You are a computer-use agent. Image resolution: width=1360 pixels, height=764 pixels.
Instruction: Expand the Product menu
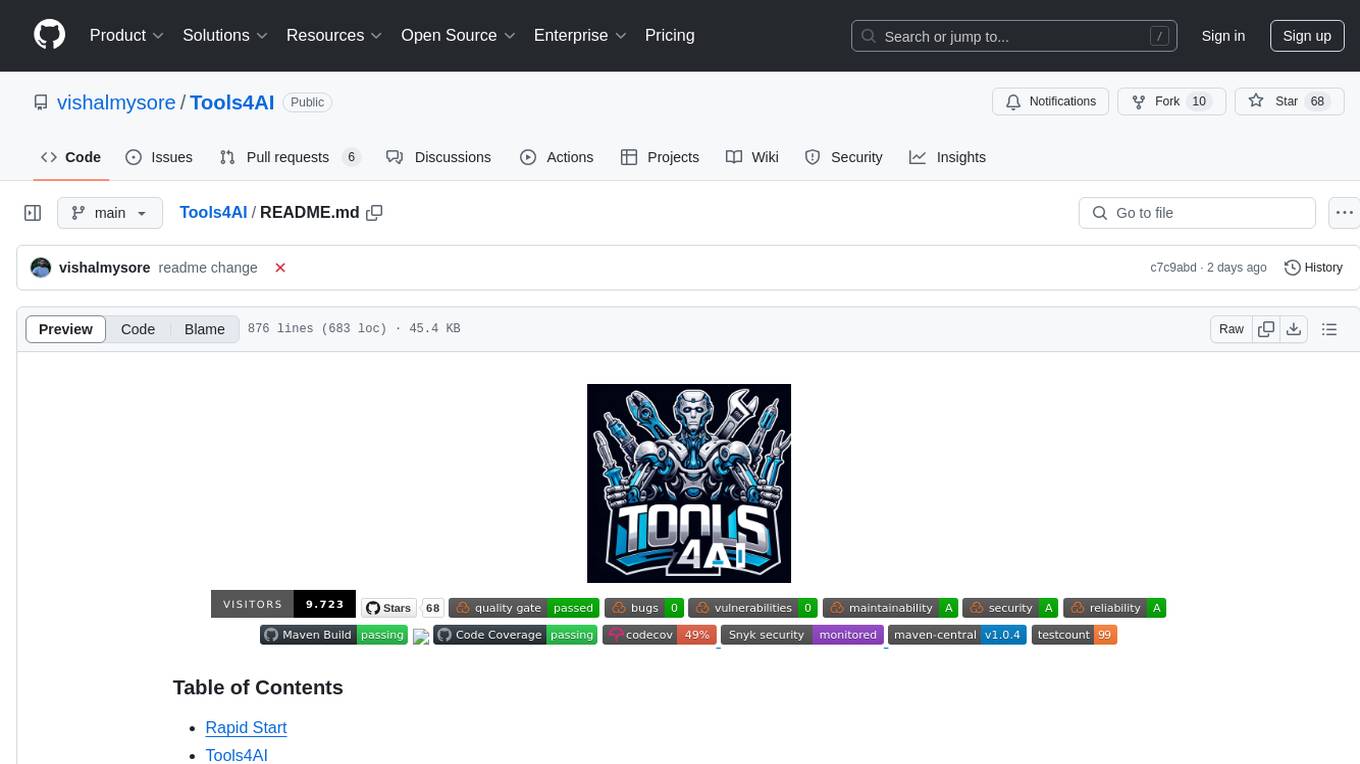click(x=127, y=35)
